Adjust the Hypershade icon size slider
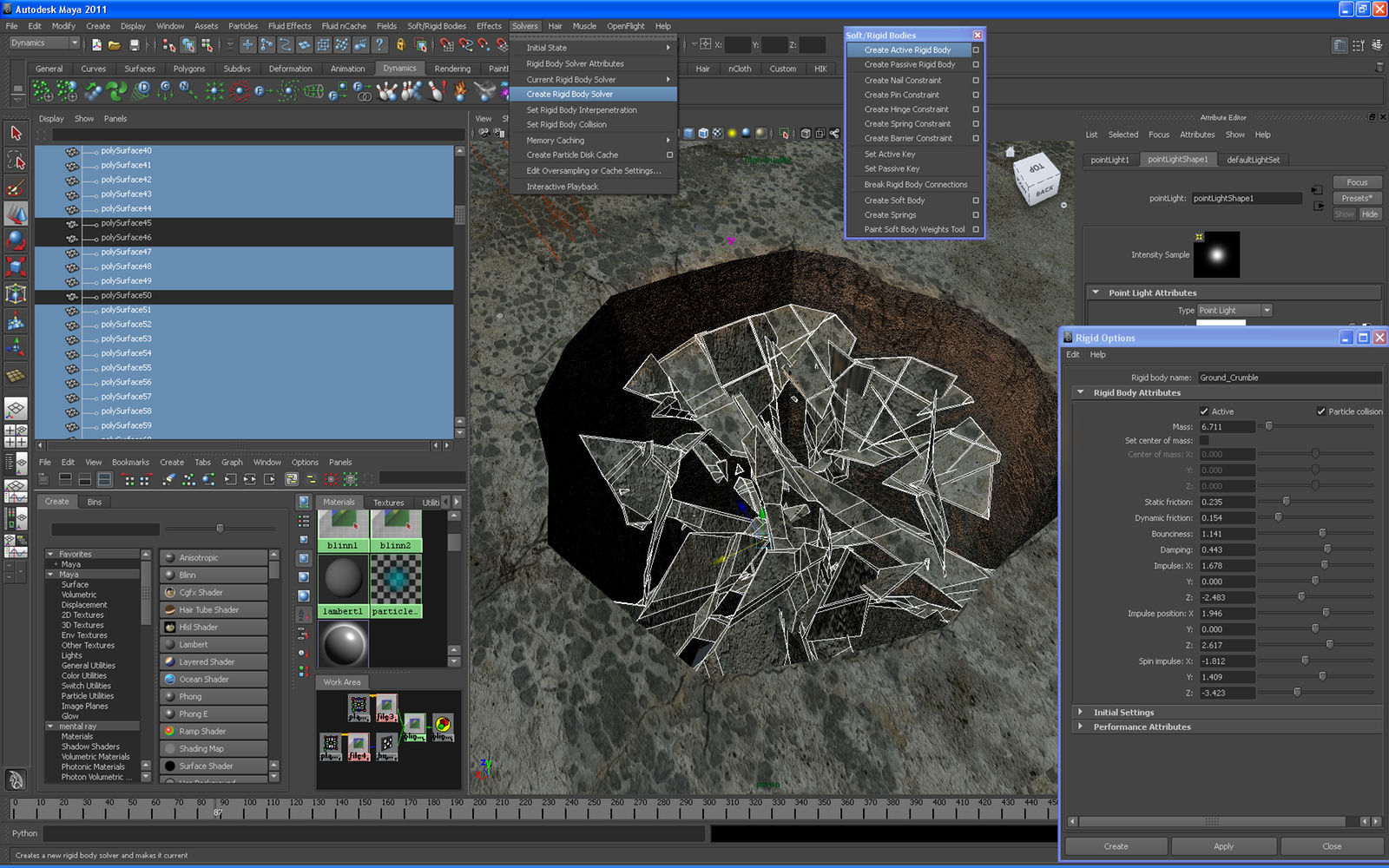The height and width of the screenshot is (868, 1389). pos(221,528)
